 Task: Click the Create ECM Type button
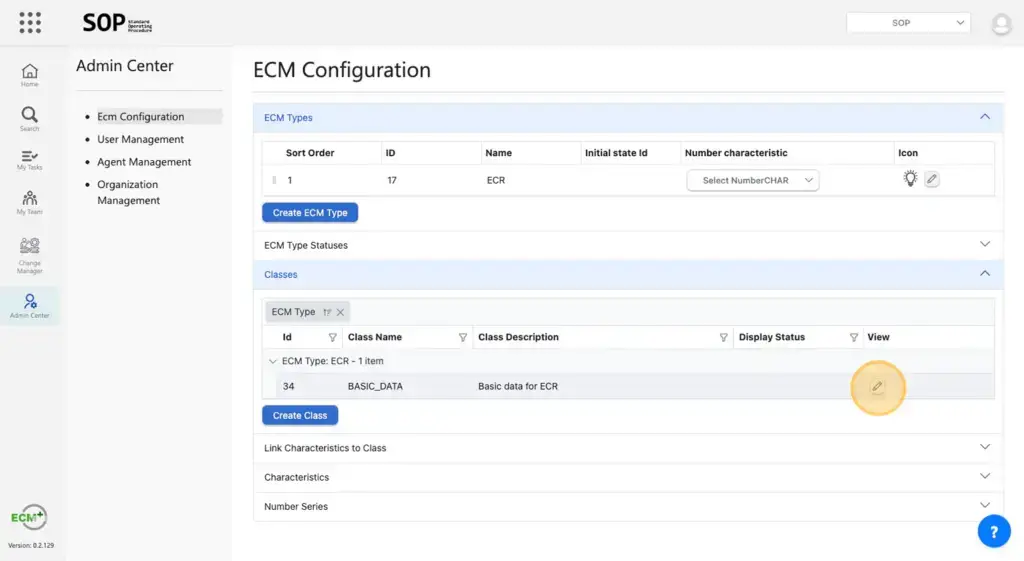point(310,213)
